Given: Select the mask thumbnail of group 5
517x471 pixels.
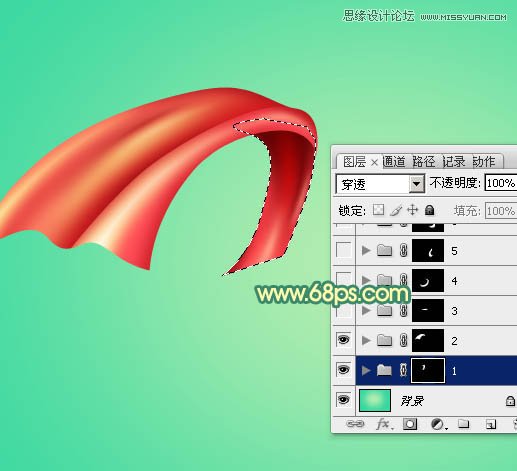Looking at the screenshot, I should pos(428,250).
